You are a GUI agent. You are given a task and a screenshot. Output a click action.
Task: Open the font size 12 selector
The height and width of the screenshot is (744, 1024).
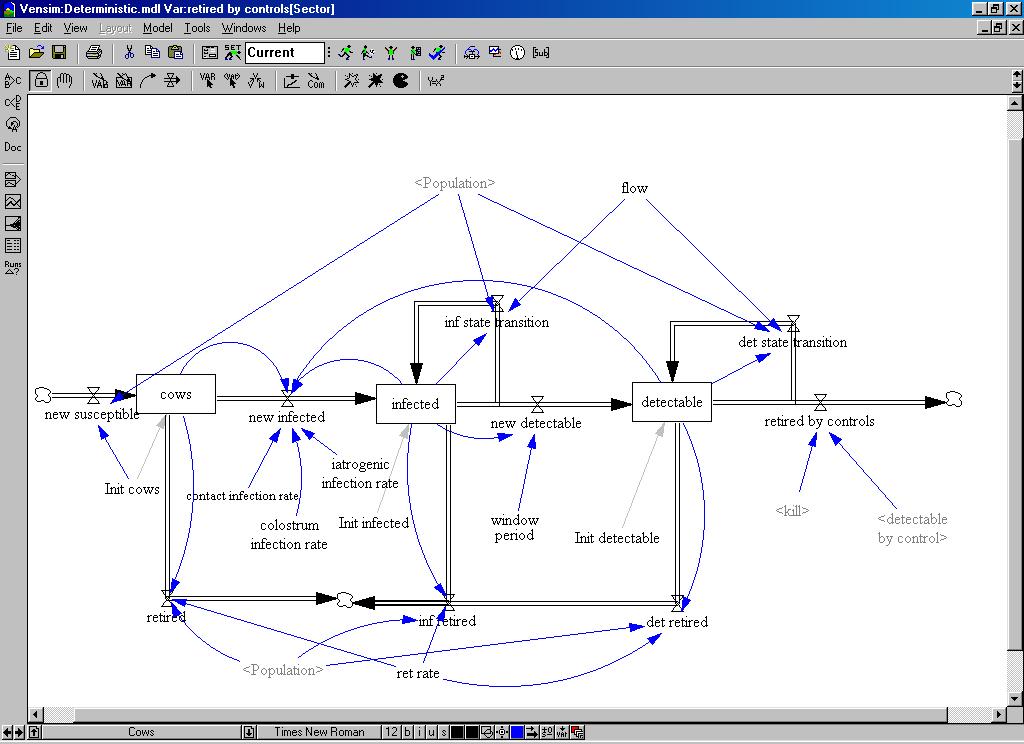click(x=393, y=732)
